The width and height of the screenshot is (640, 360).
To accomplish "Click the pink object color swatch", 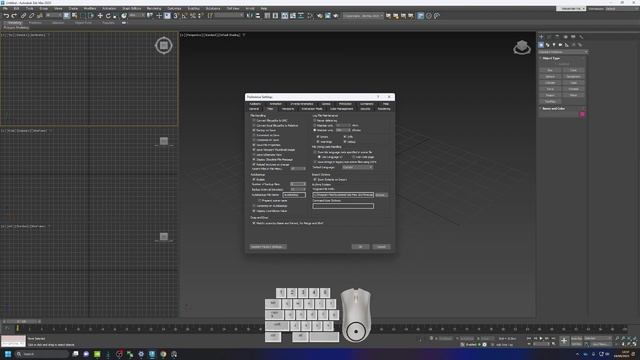I will click(582, 115).
